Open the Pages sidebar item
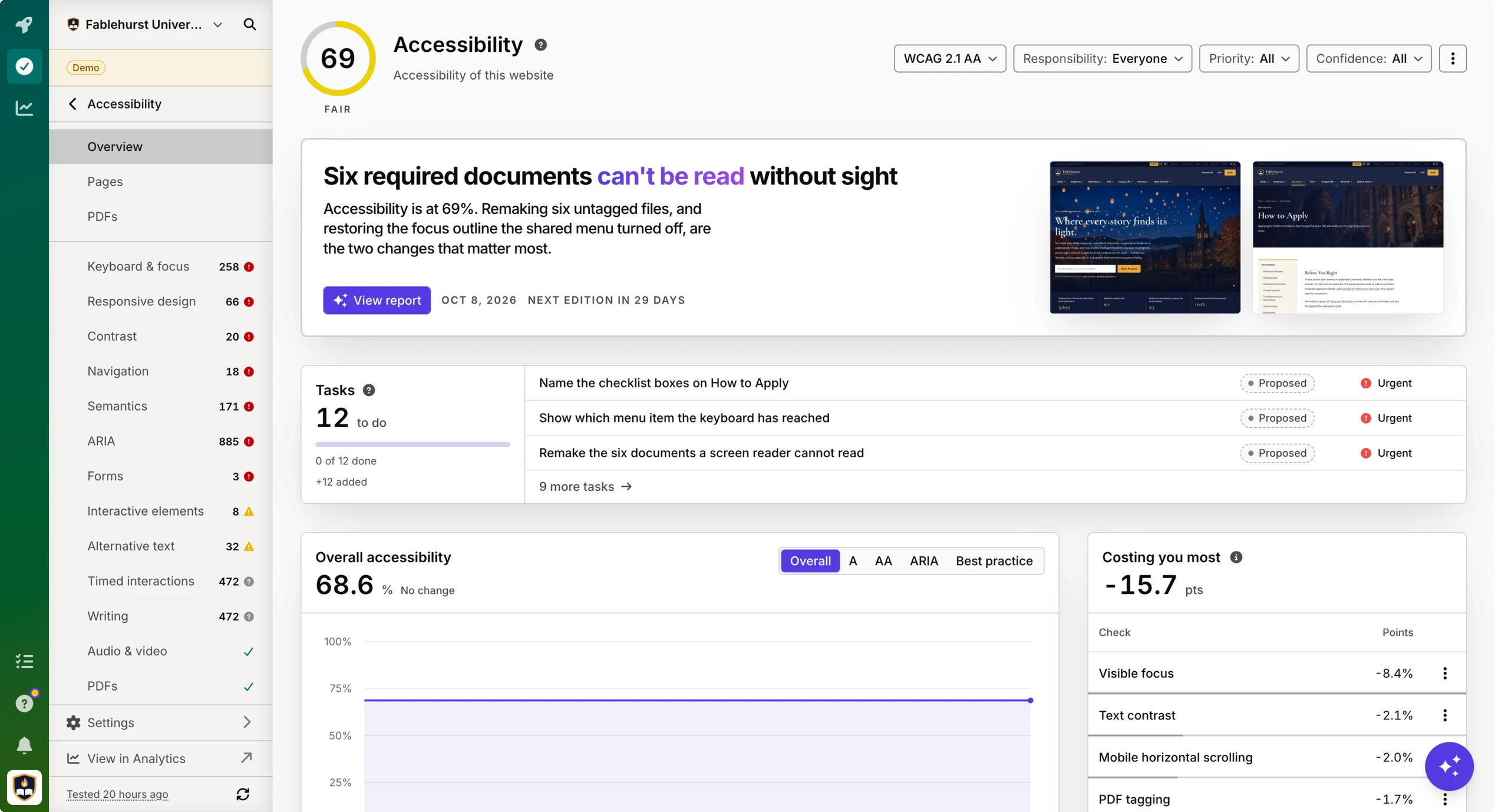The width and height of the screenshot is (1495, 812). [160, 181]
